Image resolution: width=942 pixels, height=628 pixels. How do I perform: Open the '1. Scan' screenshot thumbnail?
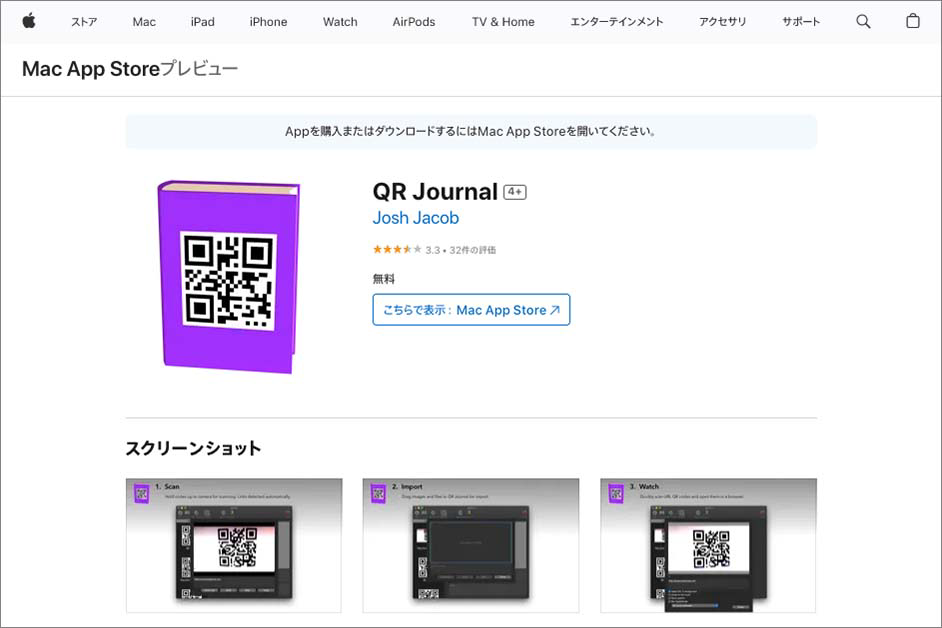coord(232,546)
